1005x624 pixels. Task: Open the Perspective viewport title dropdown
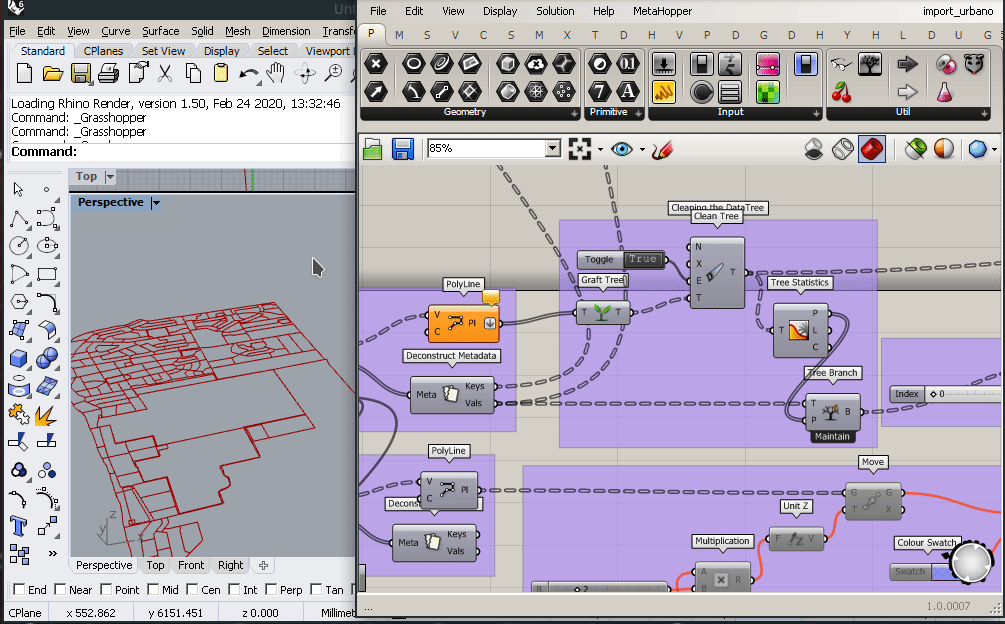pos(156,202)
